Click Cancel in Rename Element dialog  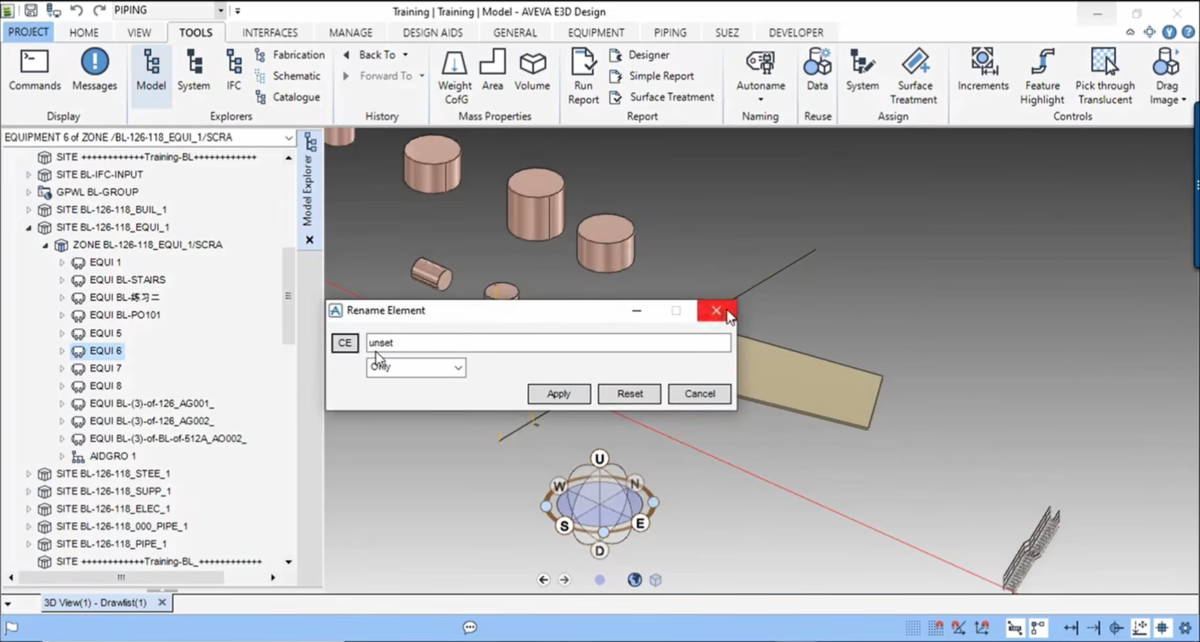700,394
